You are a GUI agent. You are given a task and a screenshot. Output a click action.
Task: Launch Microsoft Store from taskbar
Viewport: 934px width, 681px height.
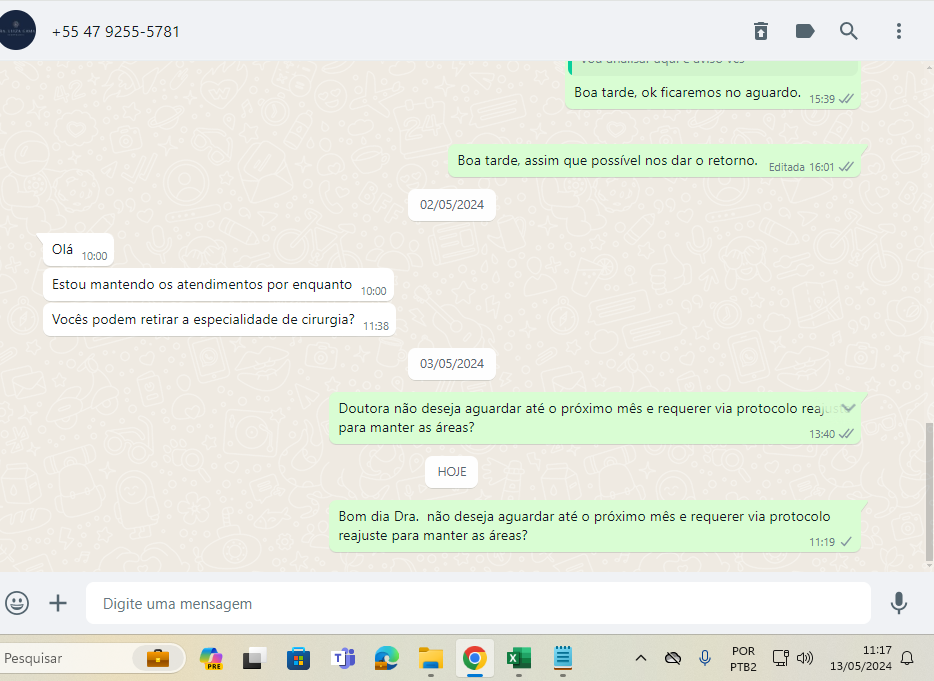pos(298,658)
